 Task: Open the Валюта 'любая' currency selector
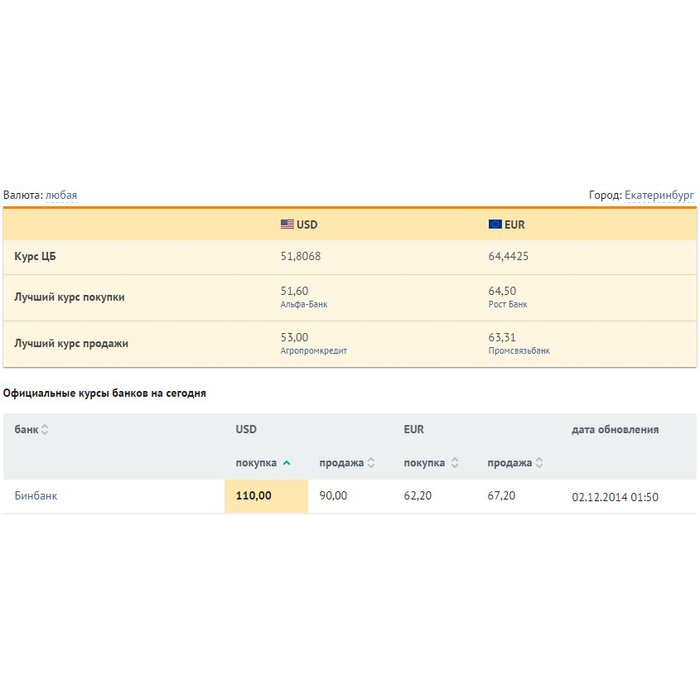pos(61,195)
